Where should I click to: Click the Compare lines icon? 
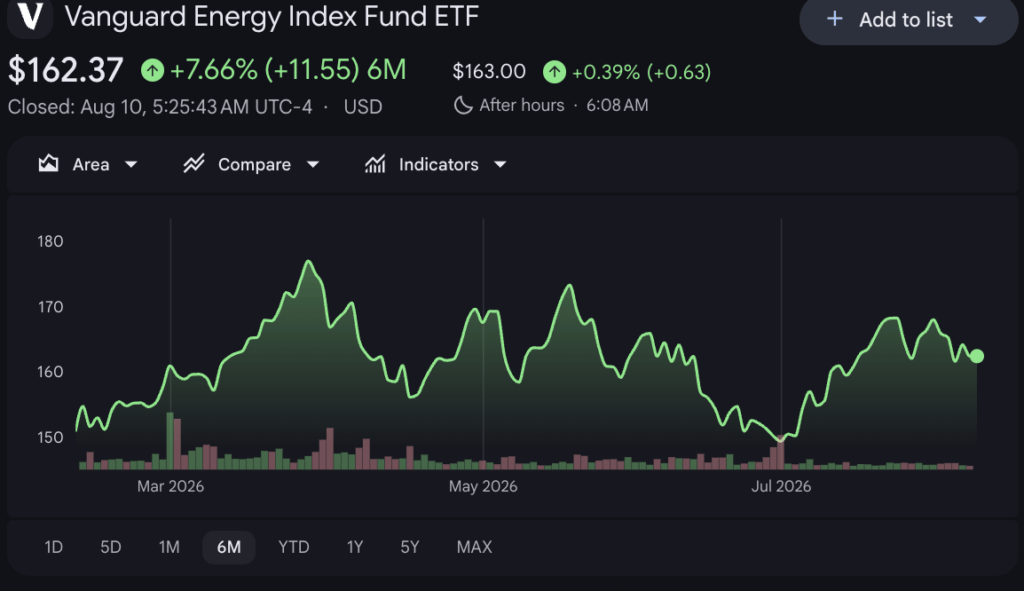(194, 163)
